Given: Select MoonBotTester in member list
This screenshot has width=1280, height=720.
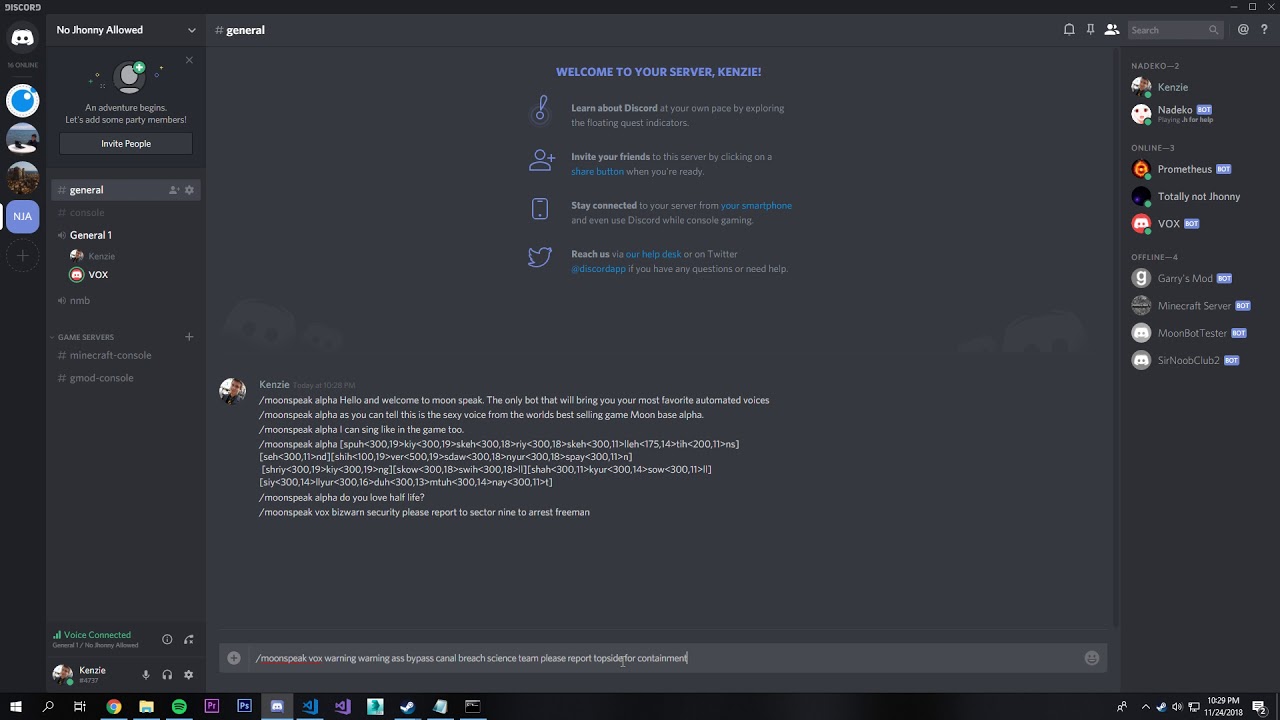Looking at the screenshot, I should pyautogui.click(x=1196, y=333).
